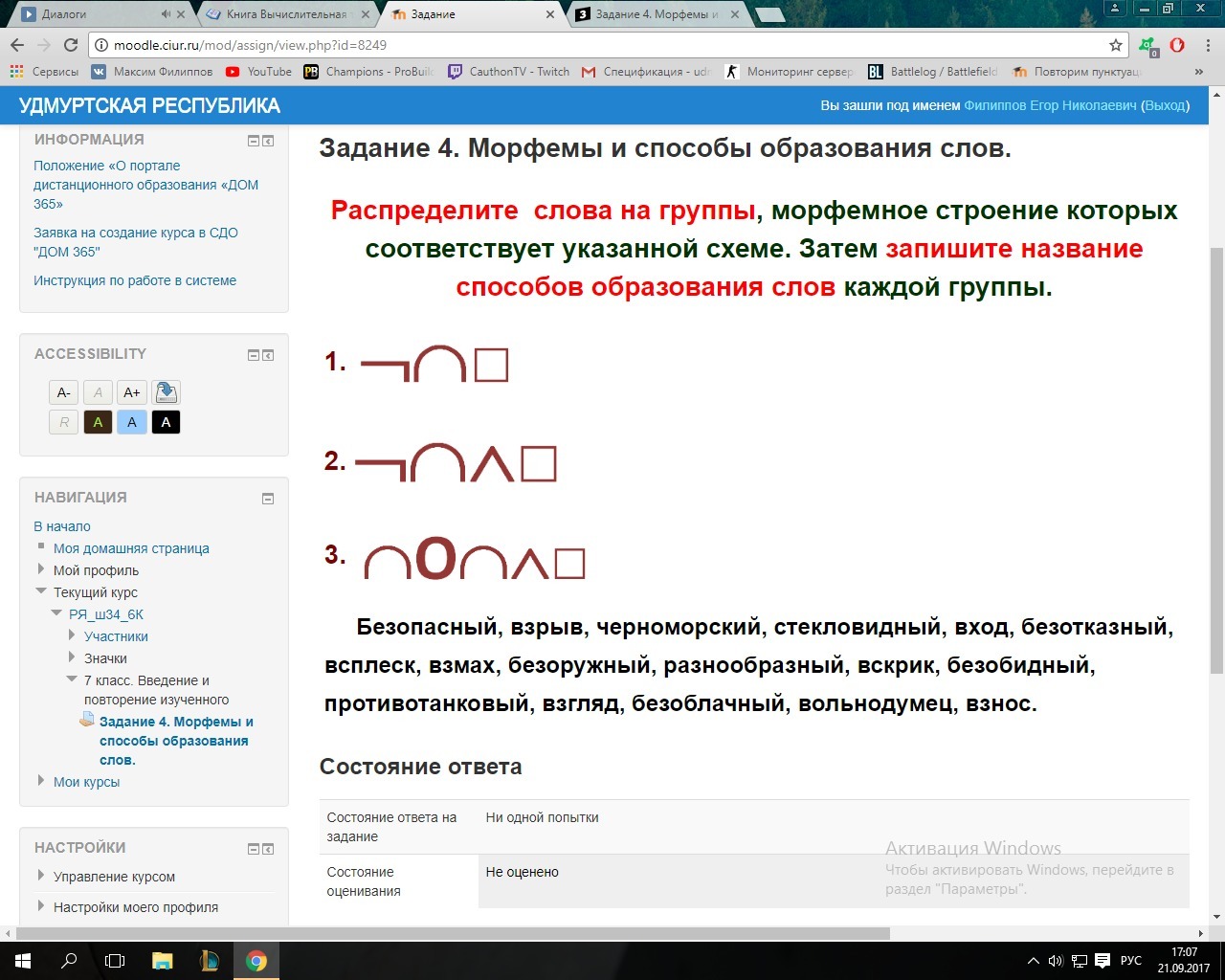Open the Windows Start menu
This screenshot has height=980, width=1225.
(x=23, y=961)
